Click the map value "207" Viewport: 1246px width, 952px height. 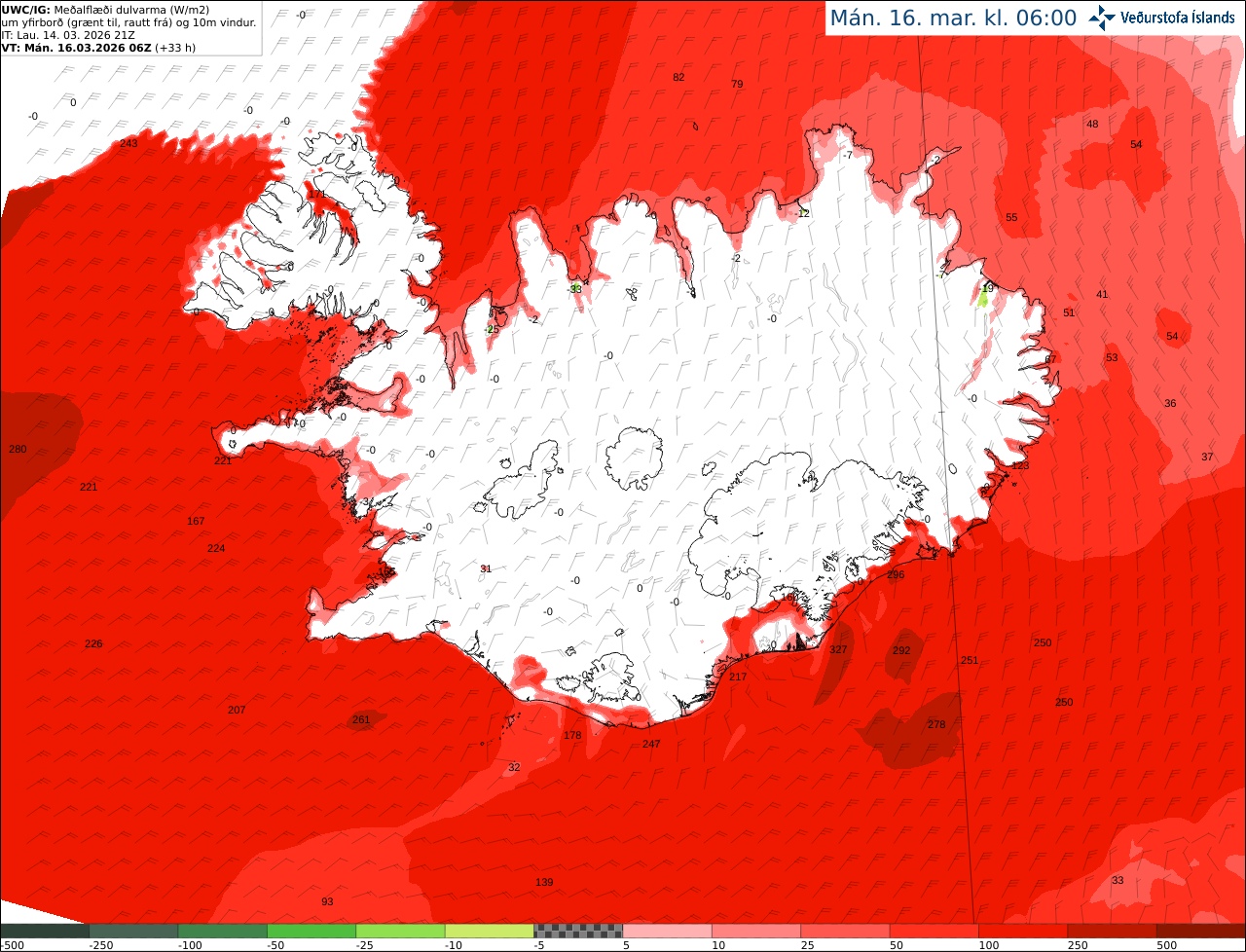(237, 710)
